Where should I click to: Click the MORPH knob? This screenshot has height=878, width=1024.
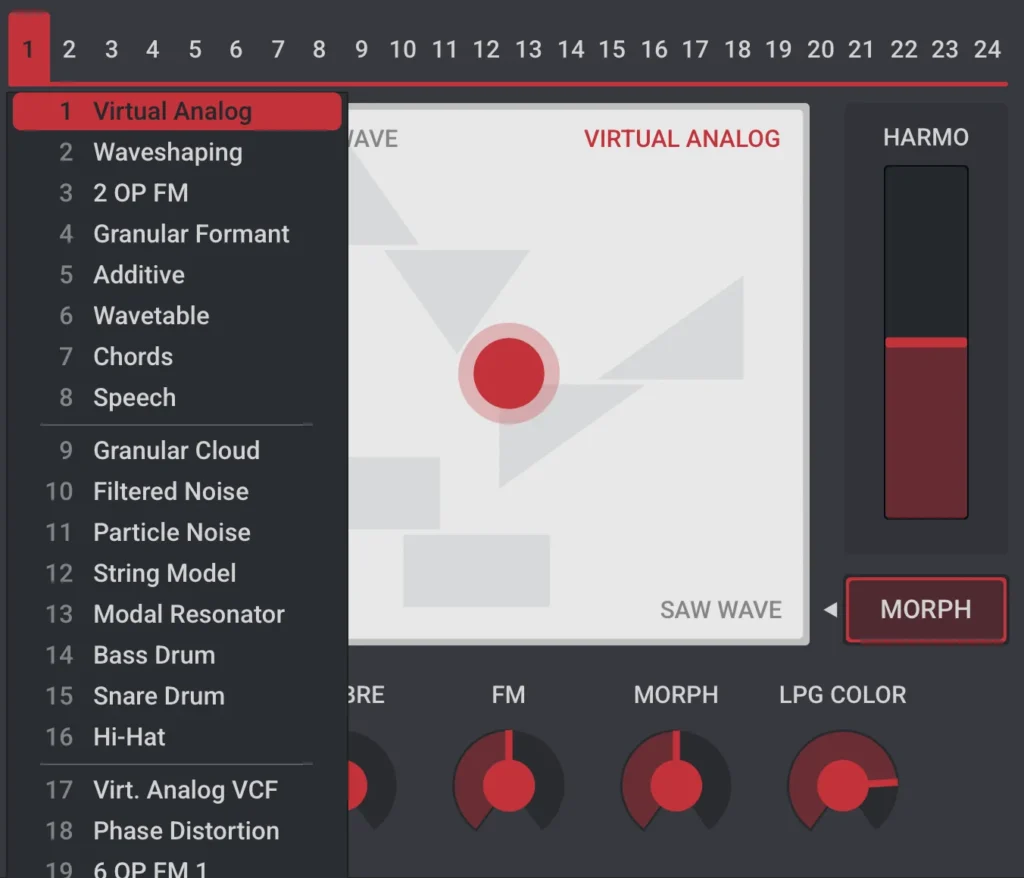[x=676, y=782]
